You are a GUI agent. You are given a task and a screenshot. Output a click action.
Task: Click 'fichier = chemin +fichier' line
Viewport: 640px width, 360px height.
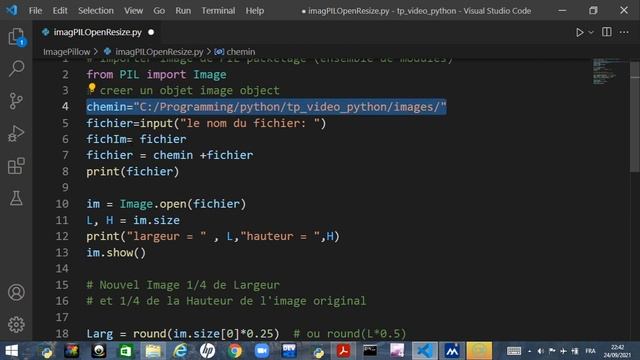click(x=170, y=155)
